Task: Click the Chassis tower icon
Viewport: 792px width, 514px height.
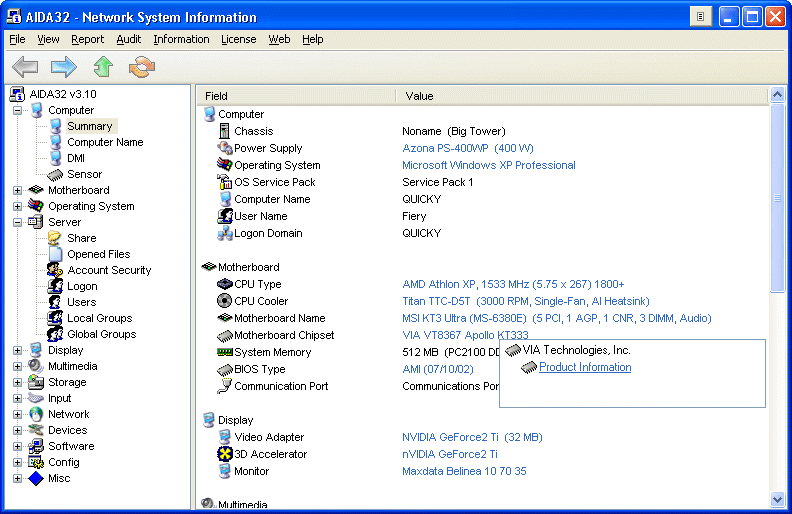Action: pyautogui.click(x=224, y=131)
